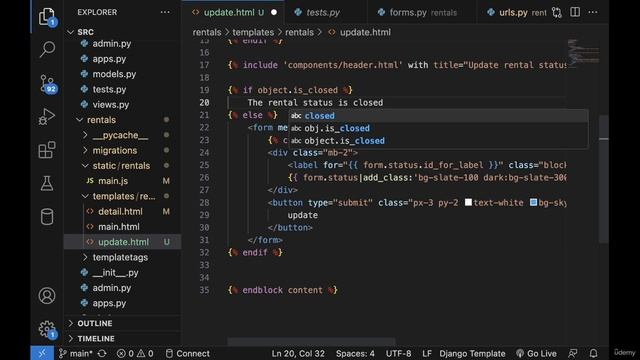The height and width of the screenshot is (360, 640).
Task: Switch to the update.html tab
Action: 234,12
